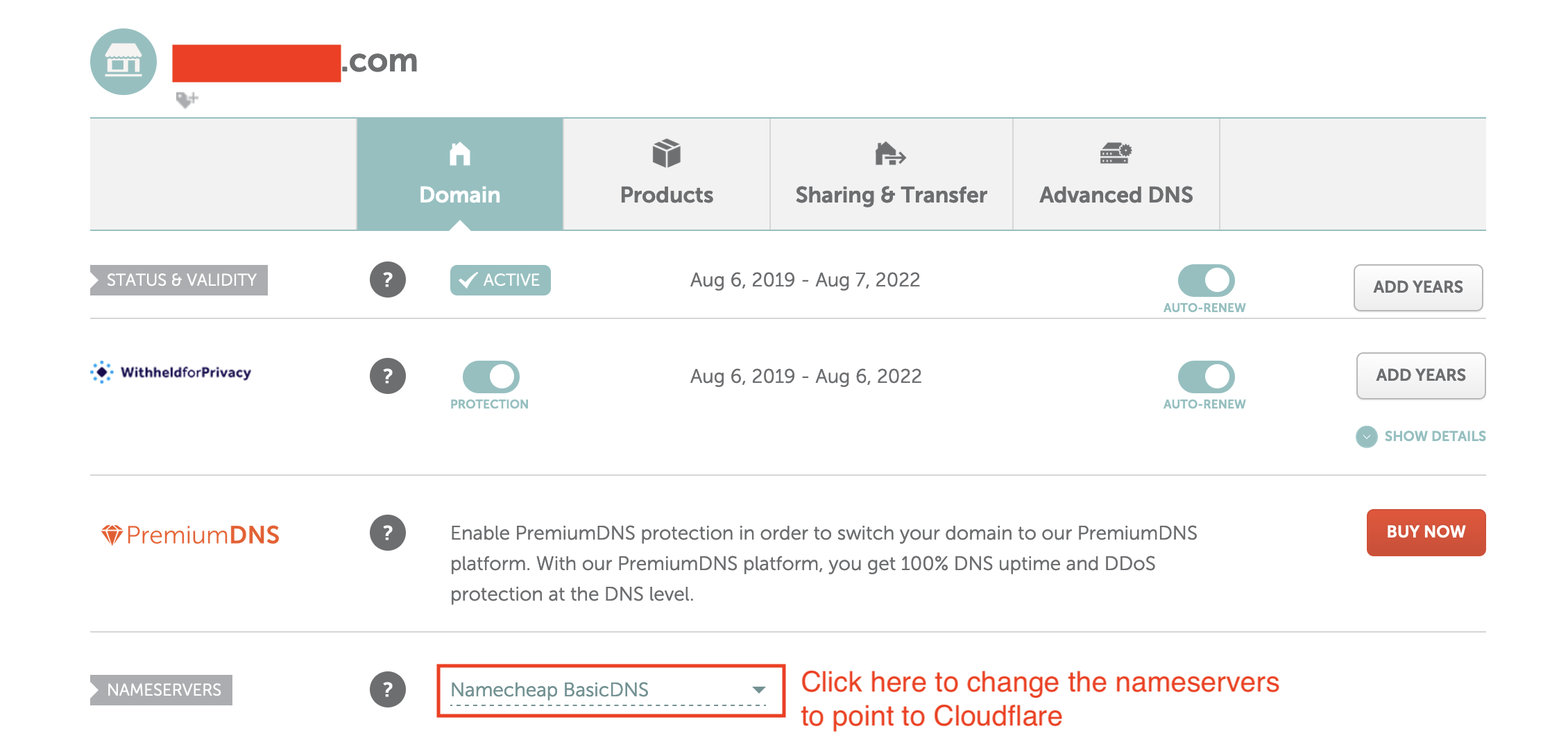Switch to the Advanced DNS tab
1568x756 pixels.
(1116, 174)
